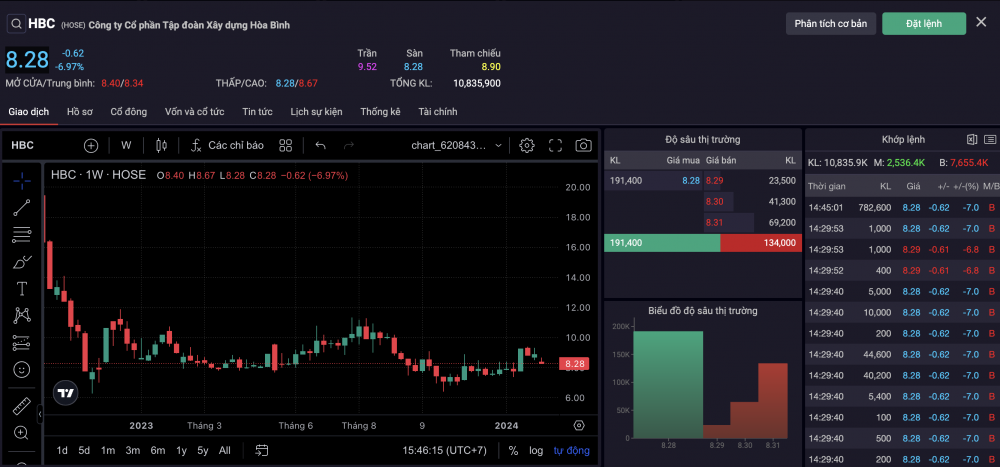Click the red 8.31 depth chart bar
1000x467 pixels.
point(772,401)
